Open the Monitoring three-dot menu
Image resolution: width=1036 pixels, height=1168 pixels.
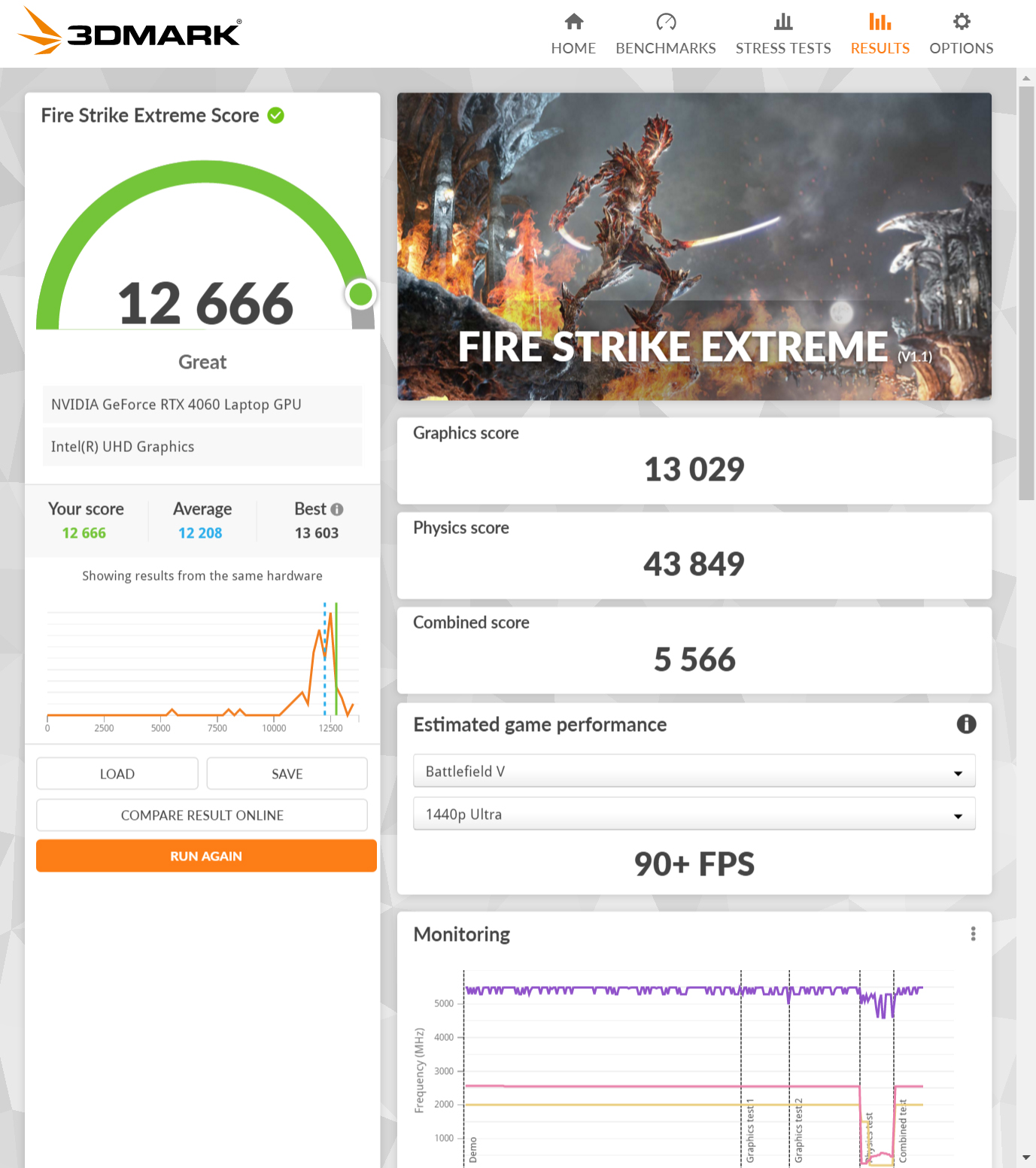[973, 934]
